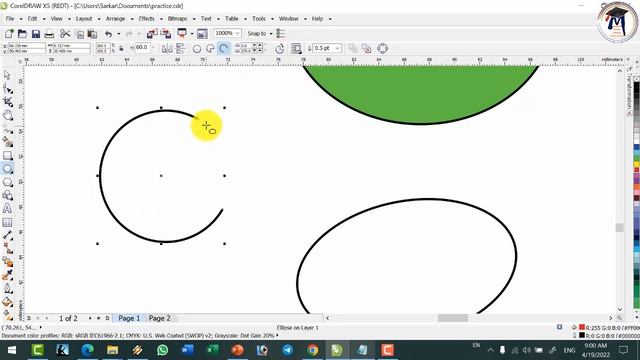The width and height of the screenshot is (640, 360).
Task: Open the View menu
Action: tap(56, 19)
